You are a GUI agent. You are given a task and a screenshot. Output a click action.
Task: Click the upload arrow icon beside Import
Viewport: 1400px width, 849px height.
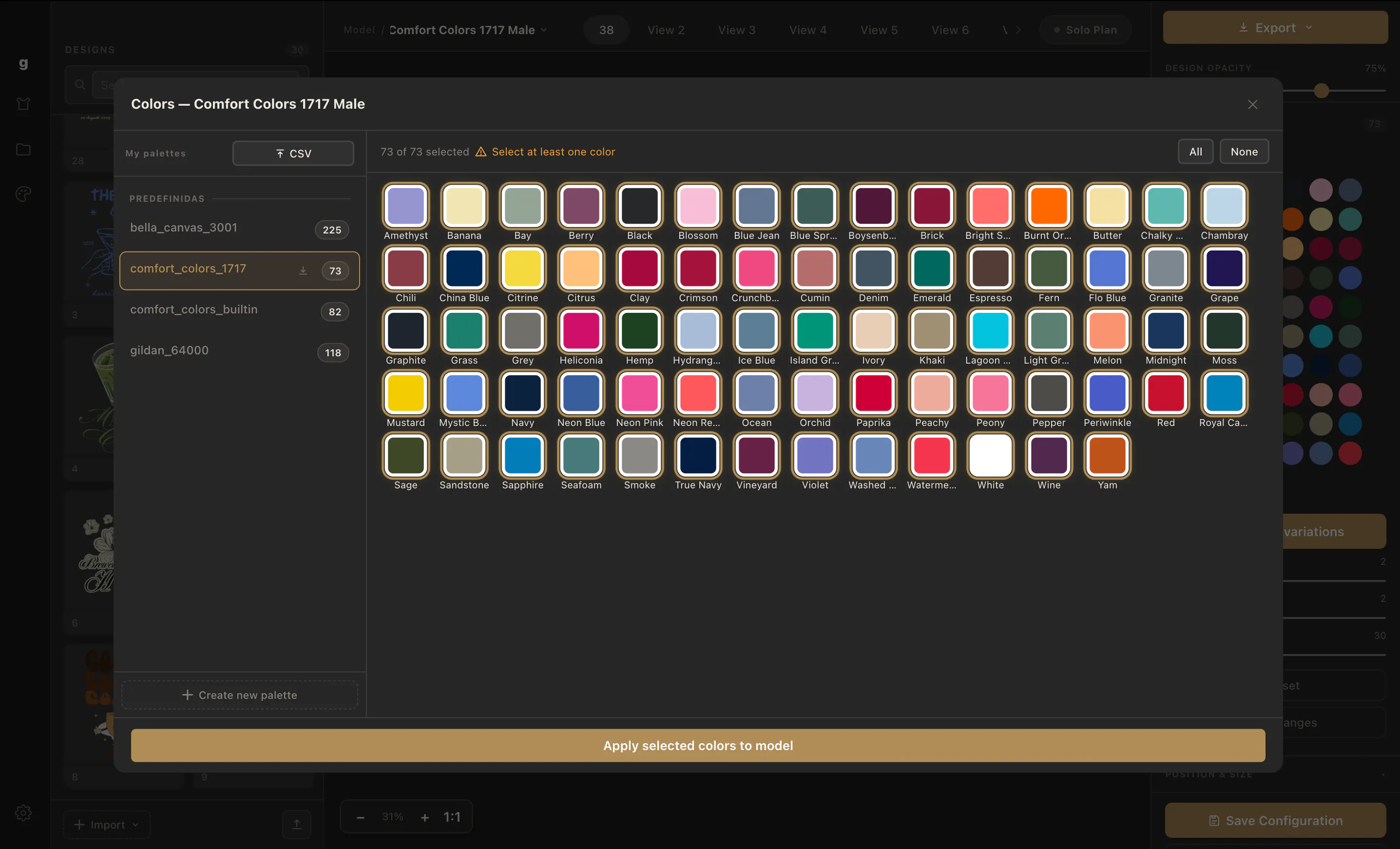[x=297, y=824]
